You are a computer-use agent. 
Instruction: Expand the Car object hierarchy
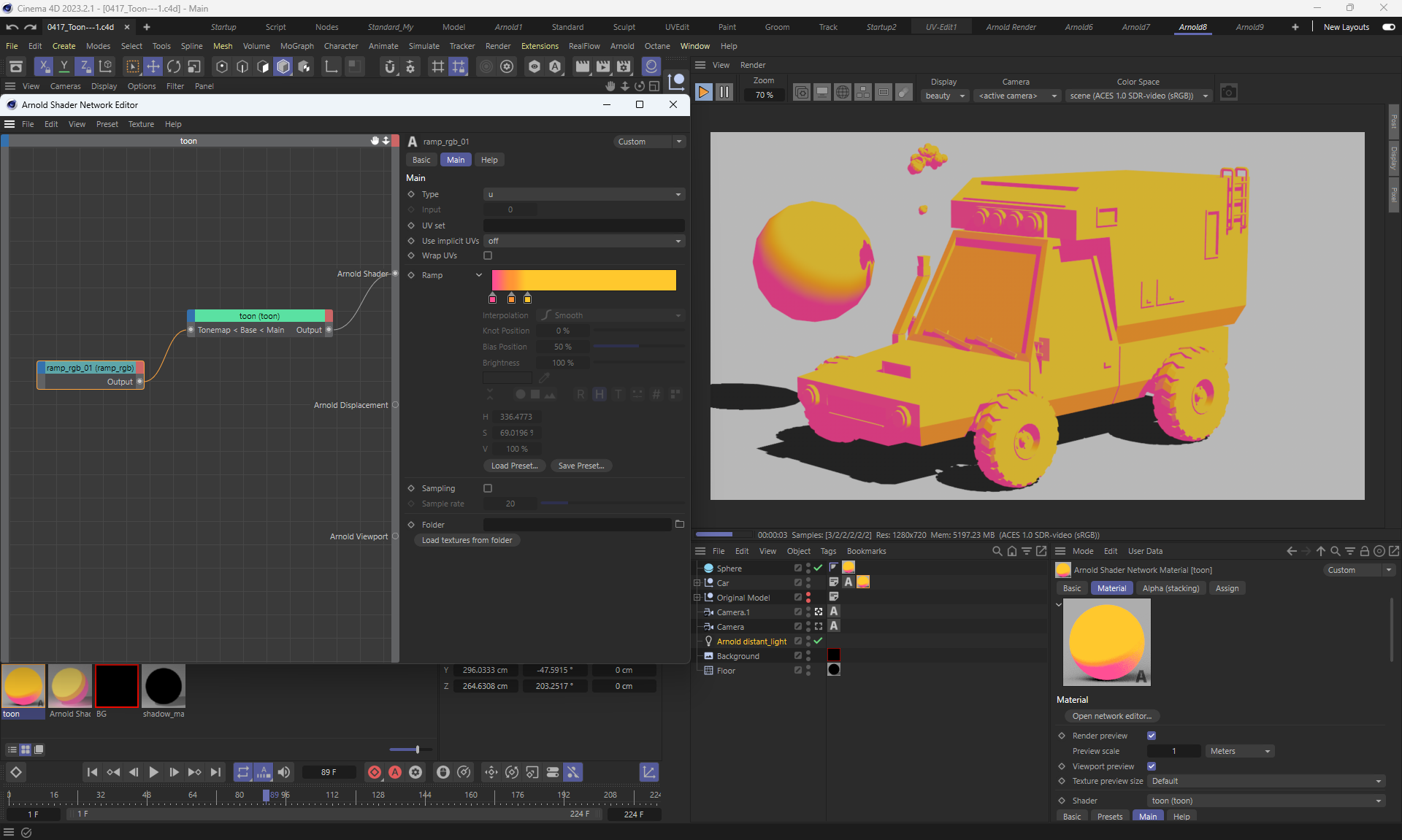(697, 583)
